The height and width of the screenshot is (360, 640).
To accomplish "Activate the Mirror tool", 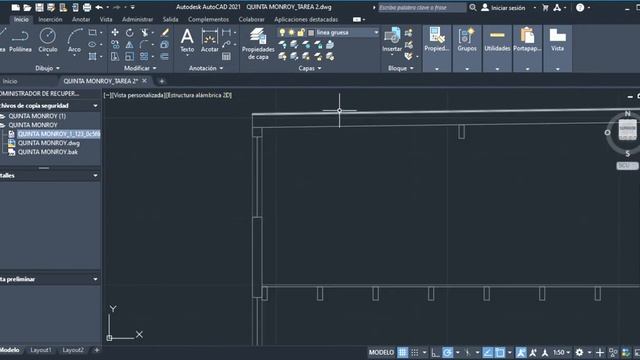I will pyautogui.click(x=130, y=44).
